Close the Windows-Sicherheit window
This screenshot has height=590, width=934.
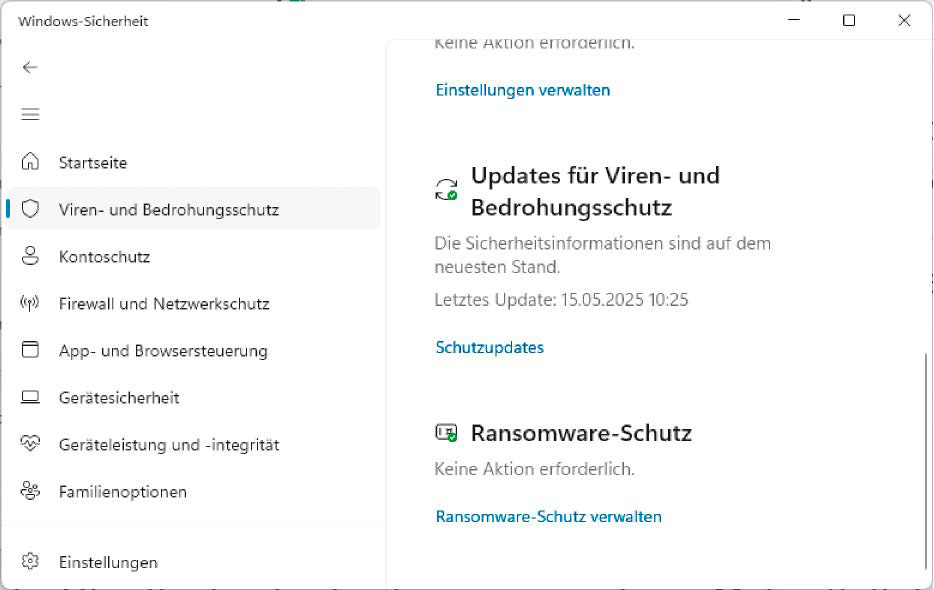point(904,20)
